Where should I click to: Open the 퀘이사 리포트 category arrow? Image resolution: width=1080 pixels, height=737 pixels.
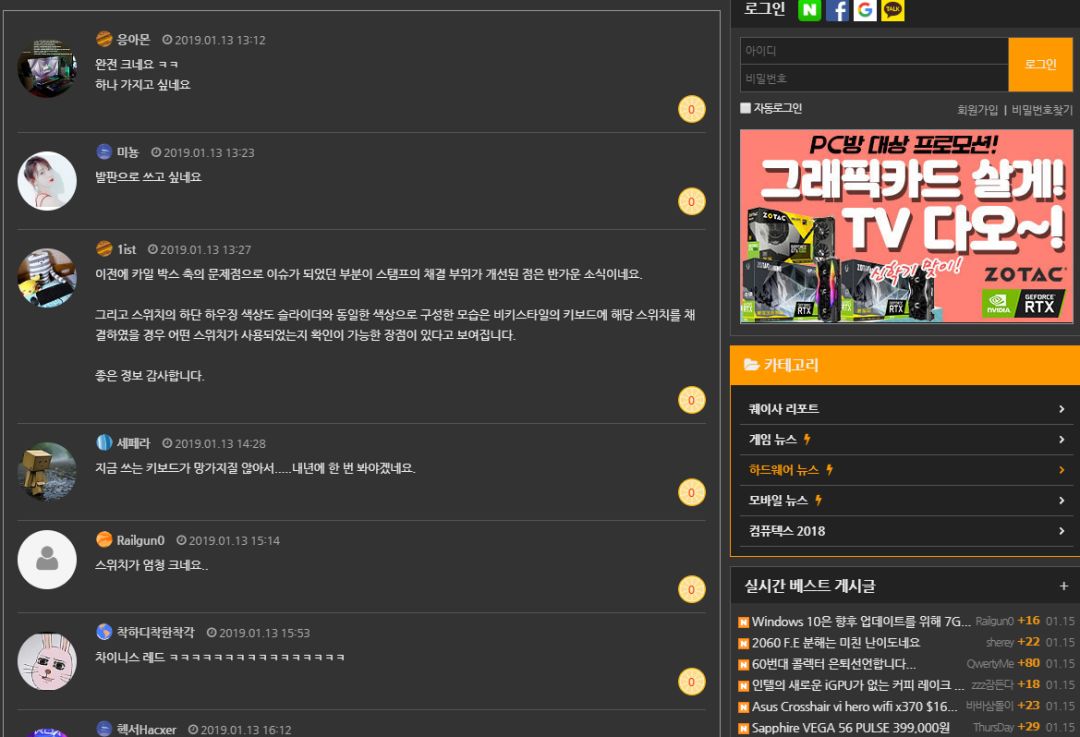coord(1061,409)
